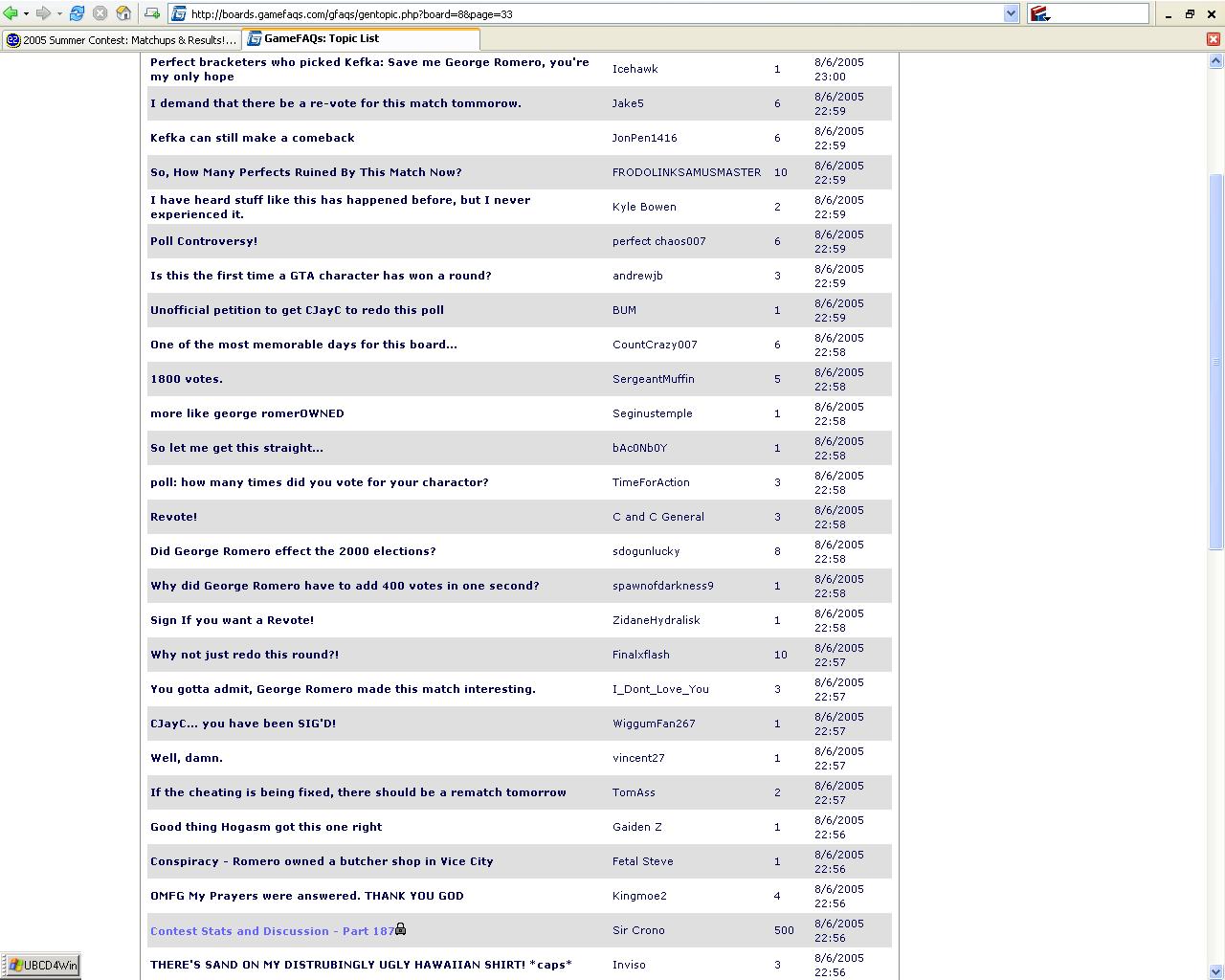1225x980 pixels.
Task: Open 'I demand that there be a re-vote' topic
Action: click(336, 103)
